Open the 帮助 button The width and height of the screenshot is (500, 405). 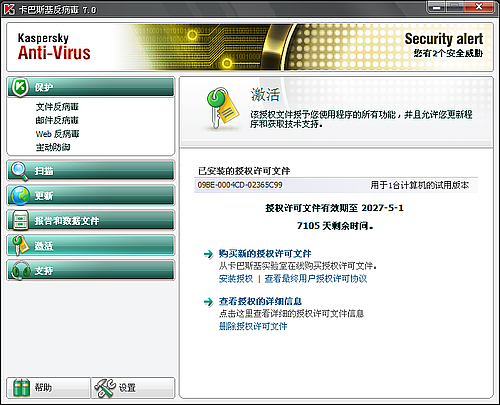[49, 388]
